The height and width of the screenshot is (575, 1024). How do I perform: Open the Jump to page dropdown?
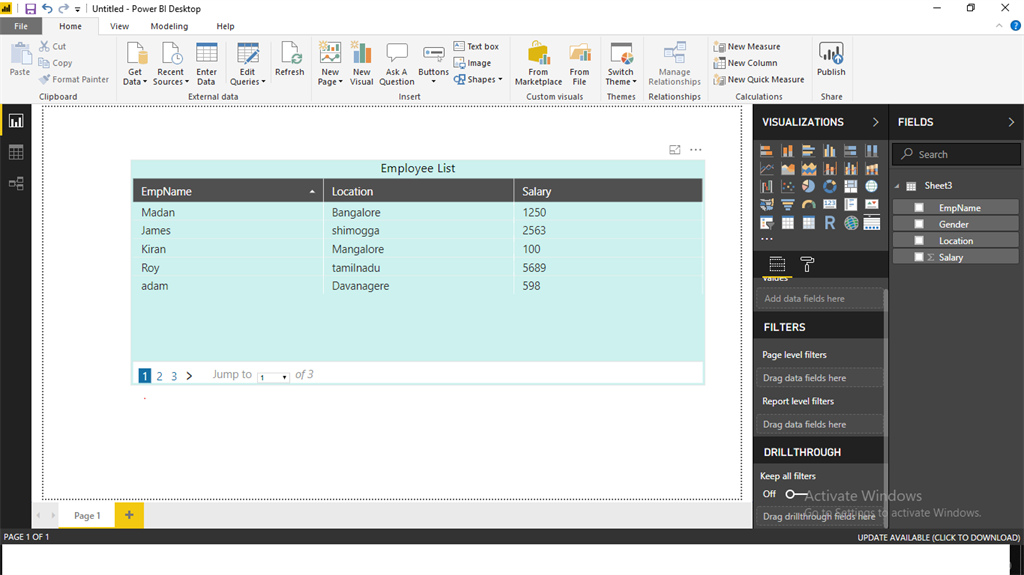pyautogui.click(x=273, y=377)
